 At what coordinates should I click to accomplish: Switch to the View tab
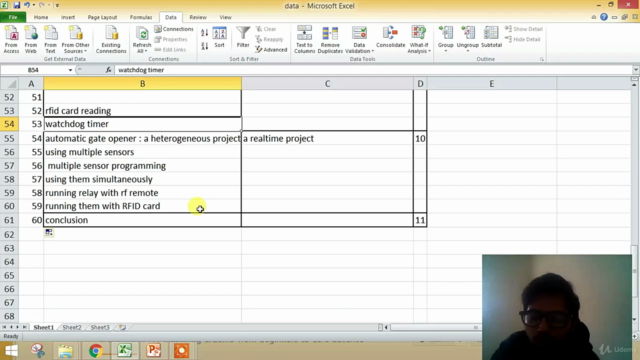225,17
